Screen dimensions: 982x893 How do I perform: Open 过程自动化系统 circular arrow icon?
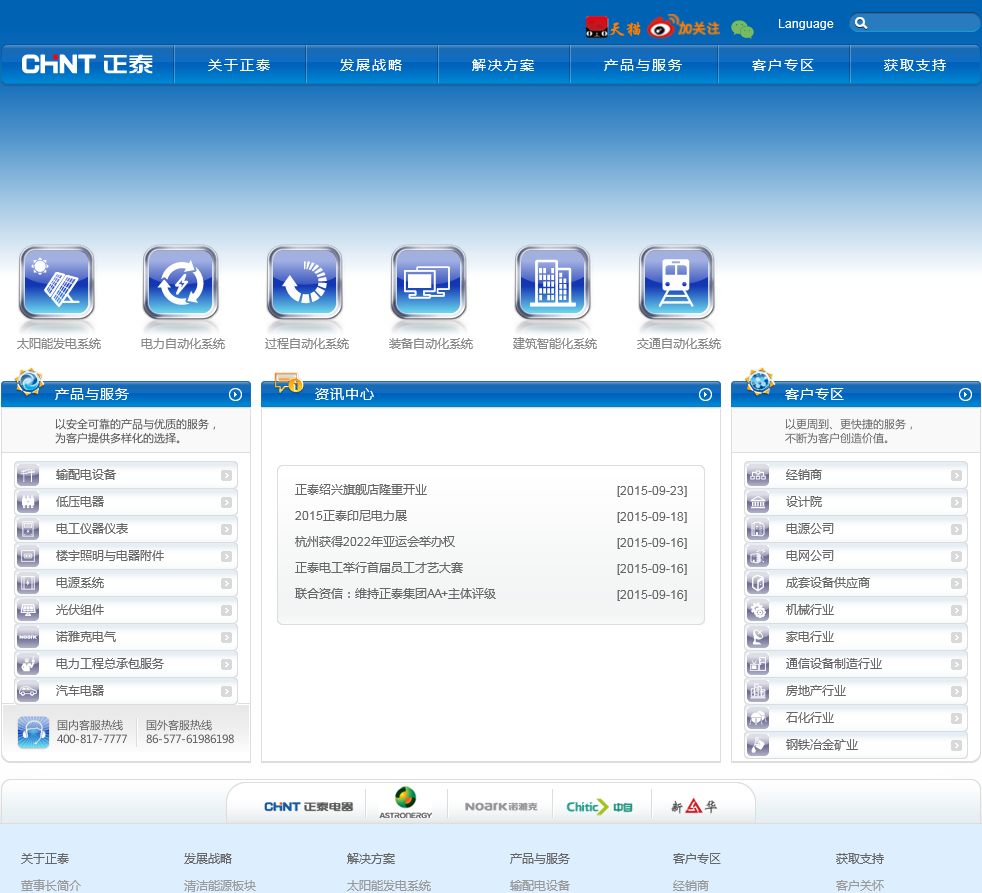(x=305, y=283)
